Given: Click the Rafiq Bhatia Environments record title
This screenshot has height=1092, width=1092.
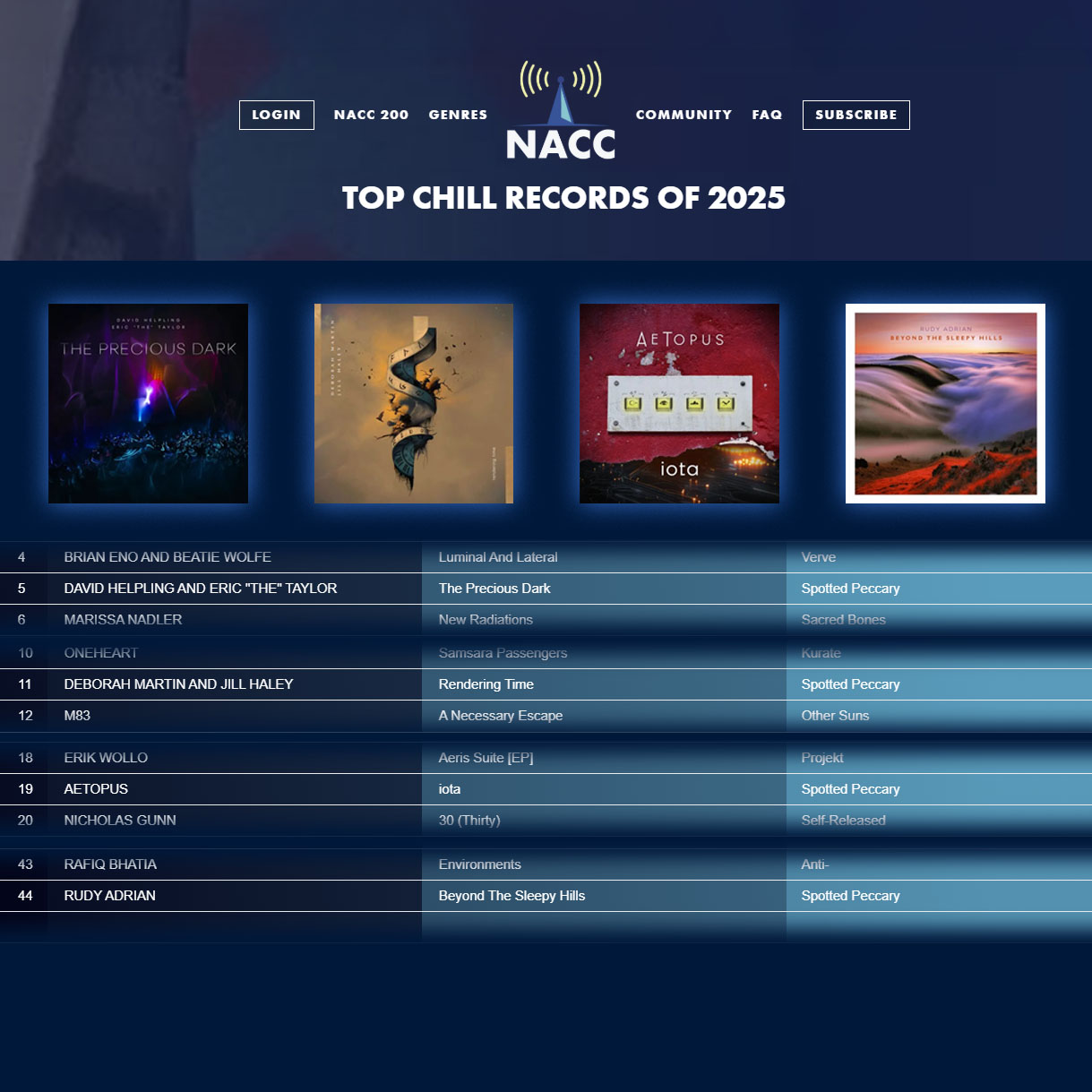Looking at the screenshot, I should (479, 864).
